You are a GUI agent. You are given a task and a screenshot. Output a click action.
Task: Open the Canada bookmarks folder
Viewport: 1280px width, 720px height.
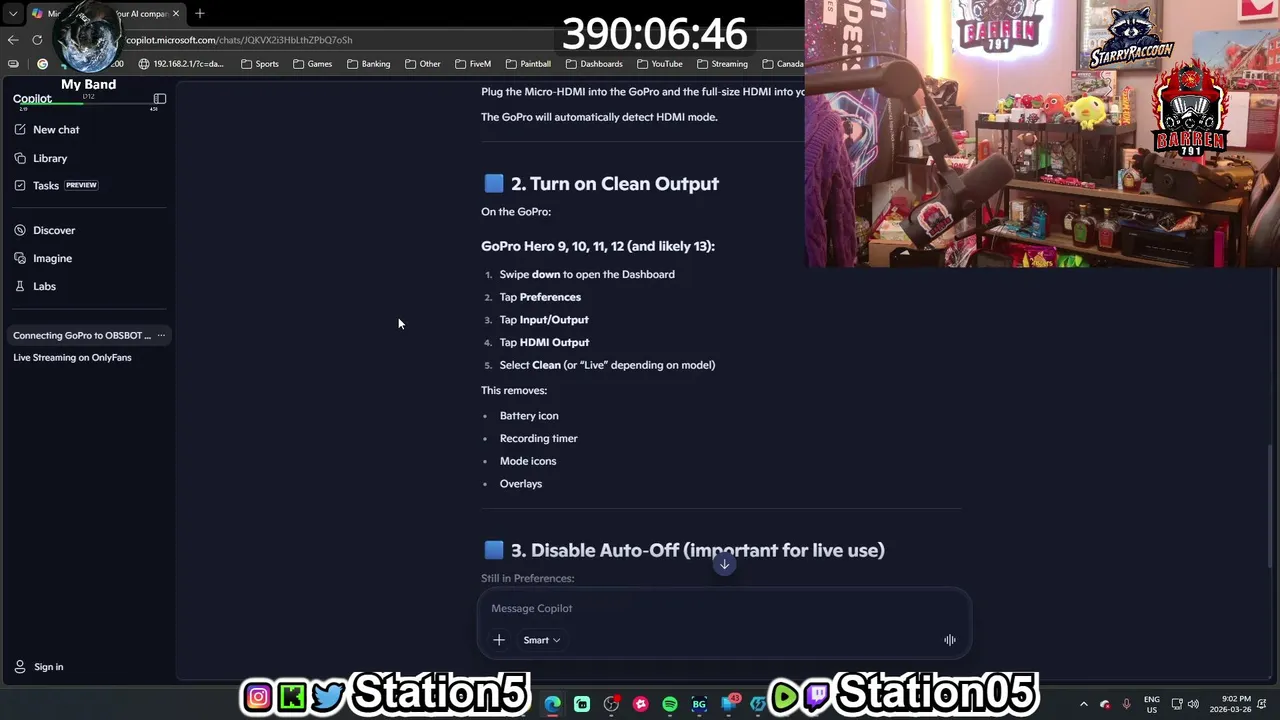click(x=783, y=64)
